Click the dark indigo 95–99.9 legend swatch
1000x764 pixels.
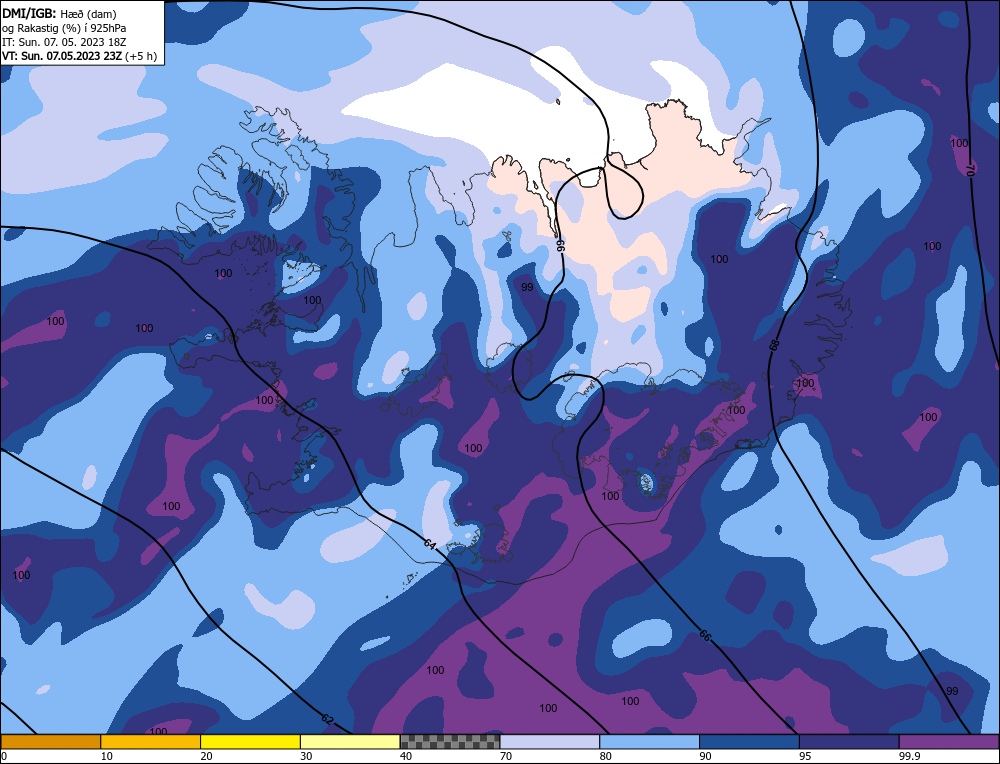[849, 741]
